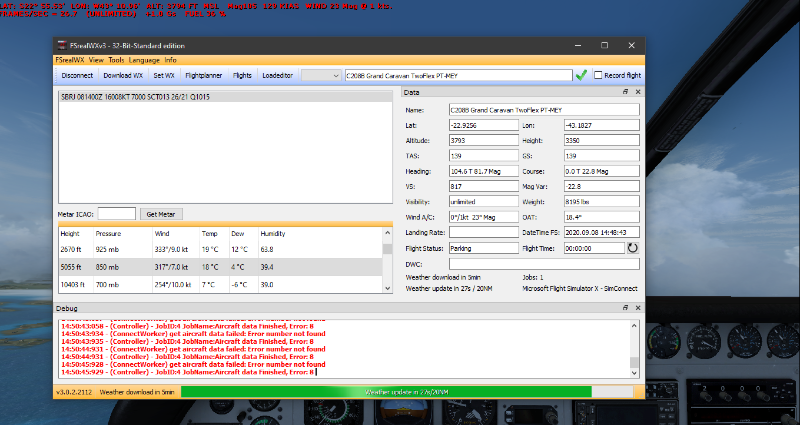Open the Tools menu
This screenshot has height=425, width=800.
[116, 60]
